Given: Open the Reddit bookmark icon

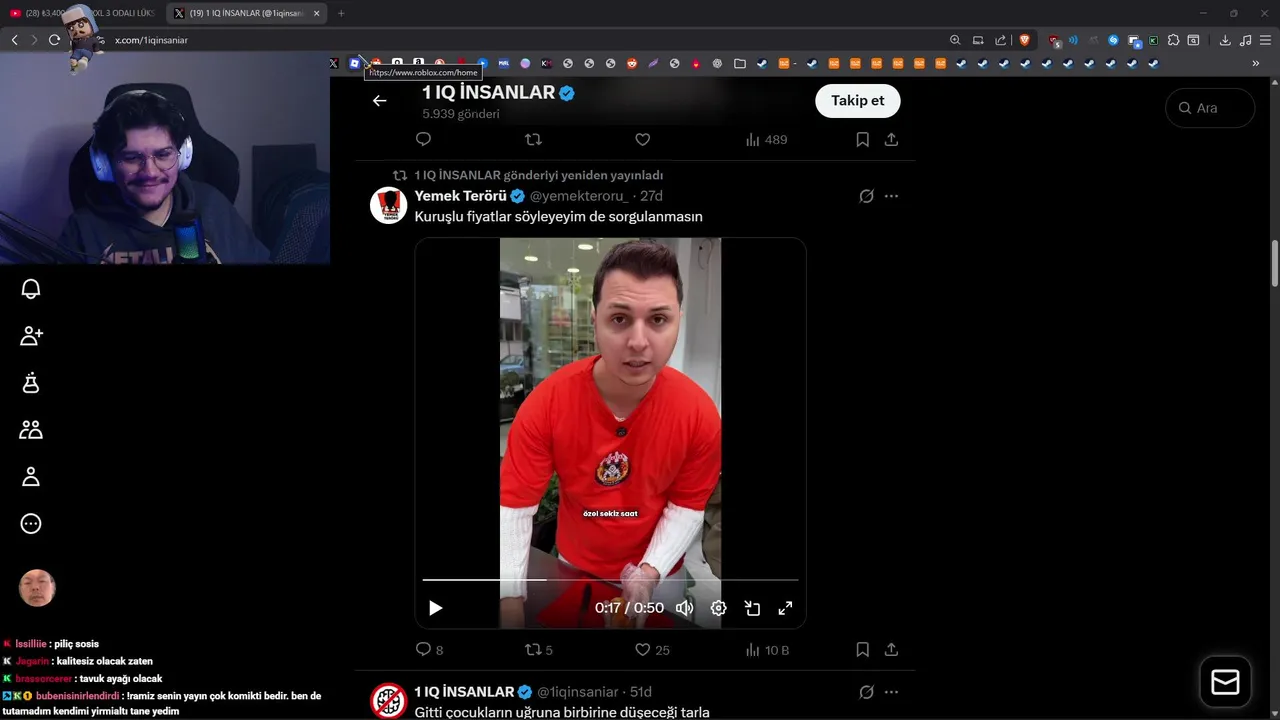Looking at the screenshot, I should point(632,63).
